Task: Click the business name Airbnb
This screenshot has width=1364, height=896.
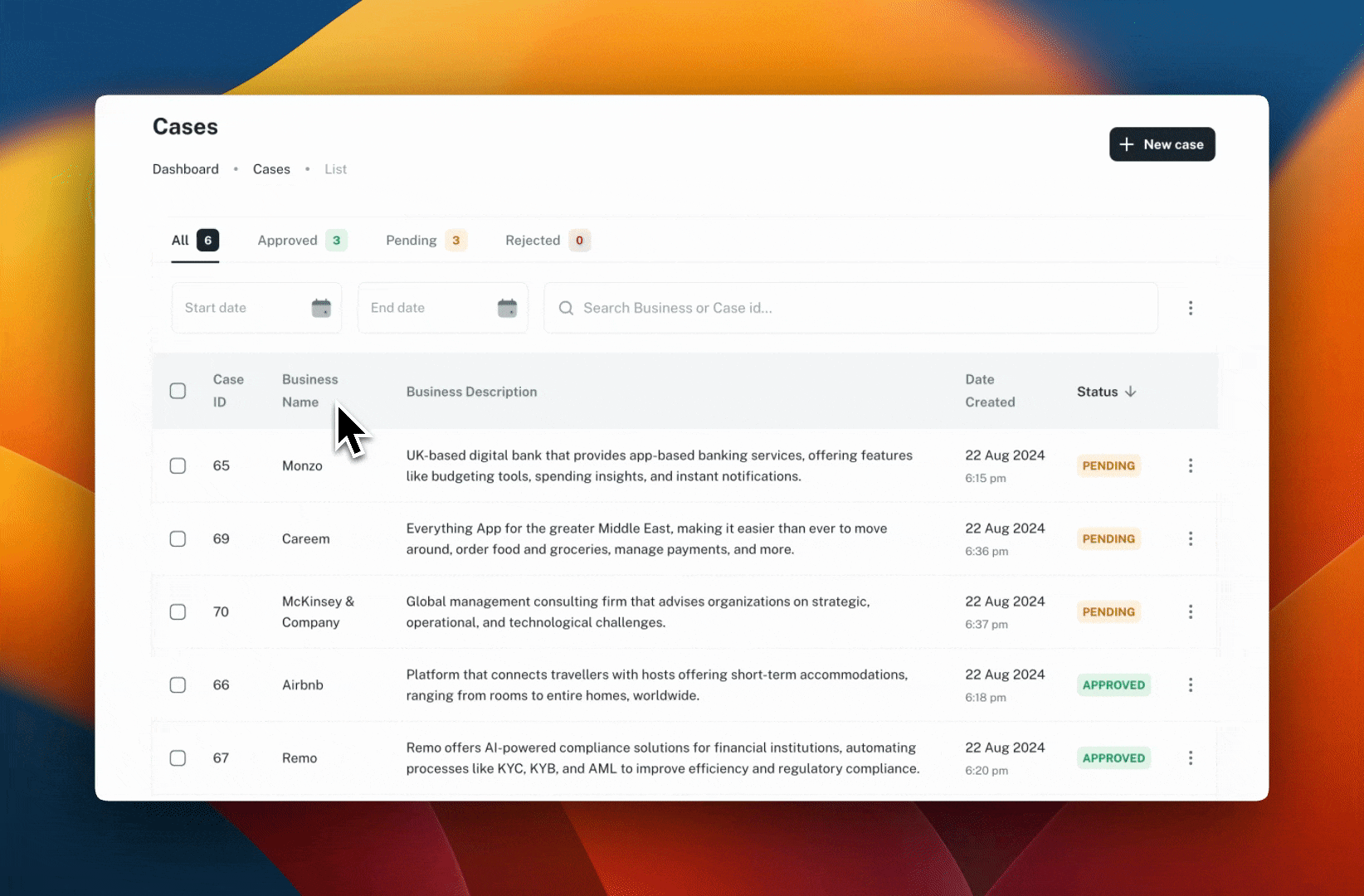Action: [302, 684]
